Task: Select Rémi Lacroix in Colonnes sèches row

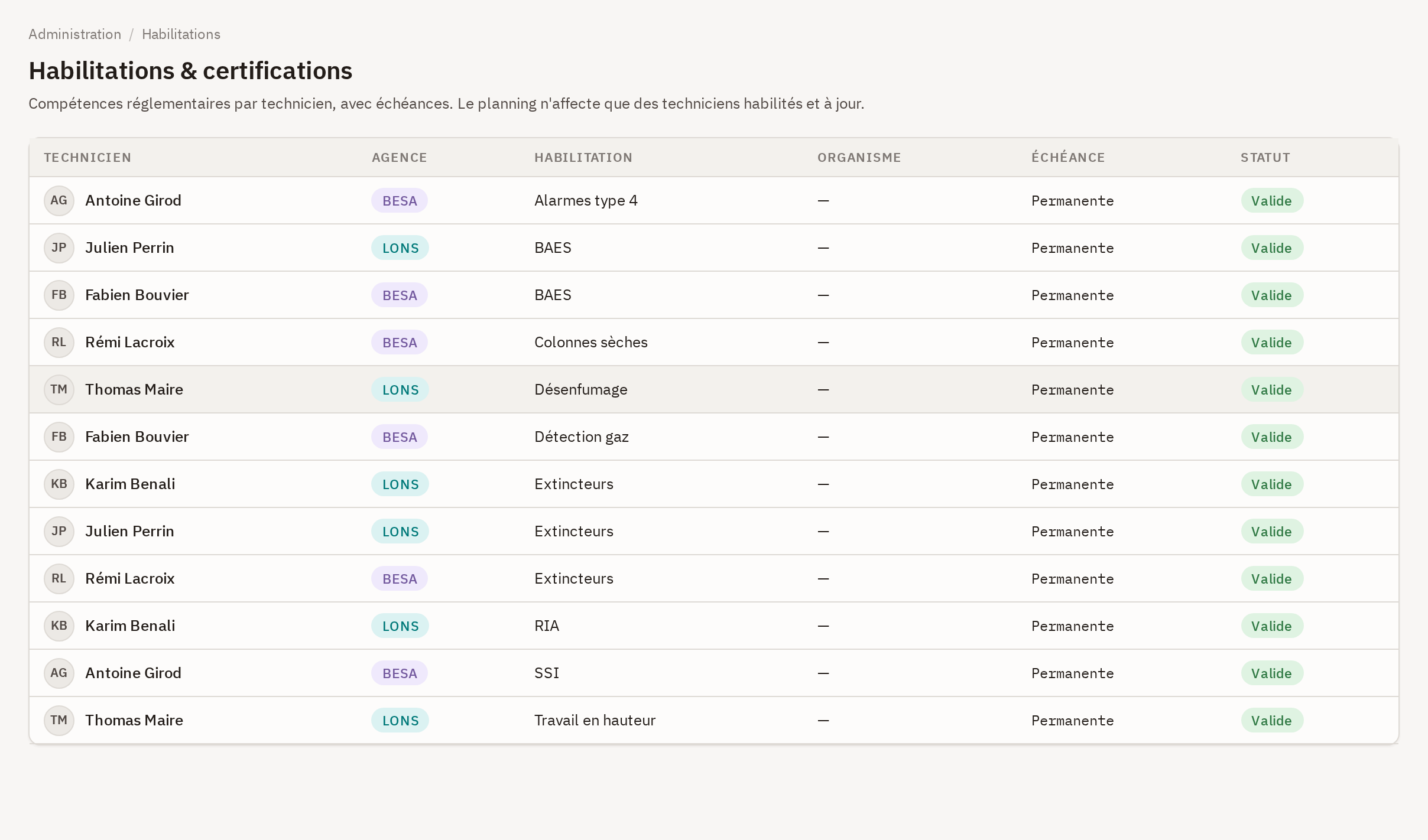Action: tap(130, 342)
